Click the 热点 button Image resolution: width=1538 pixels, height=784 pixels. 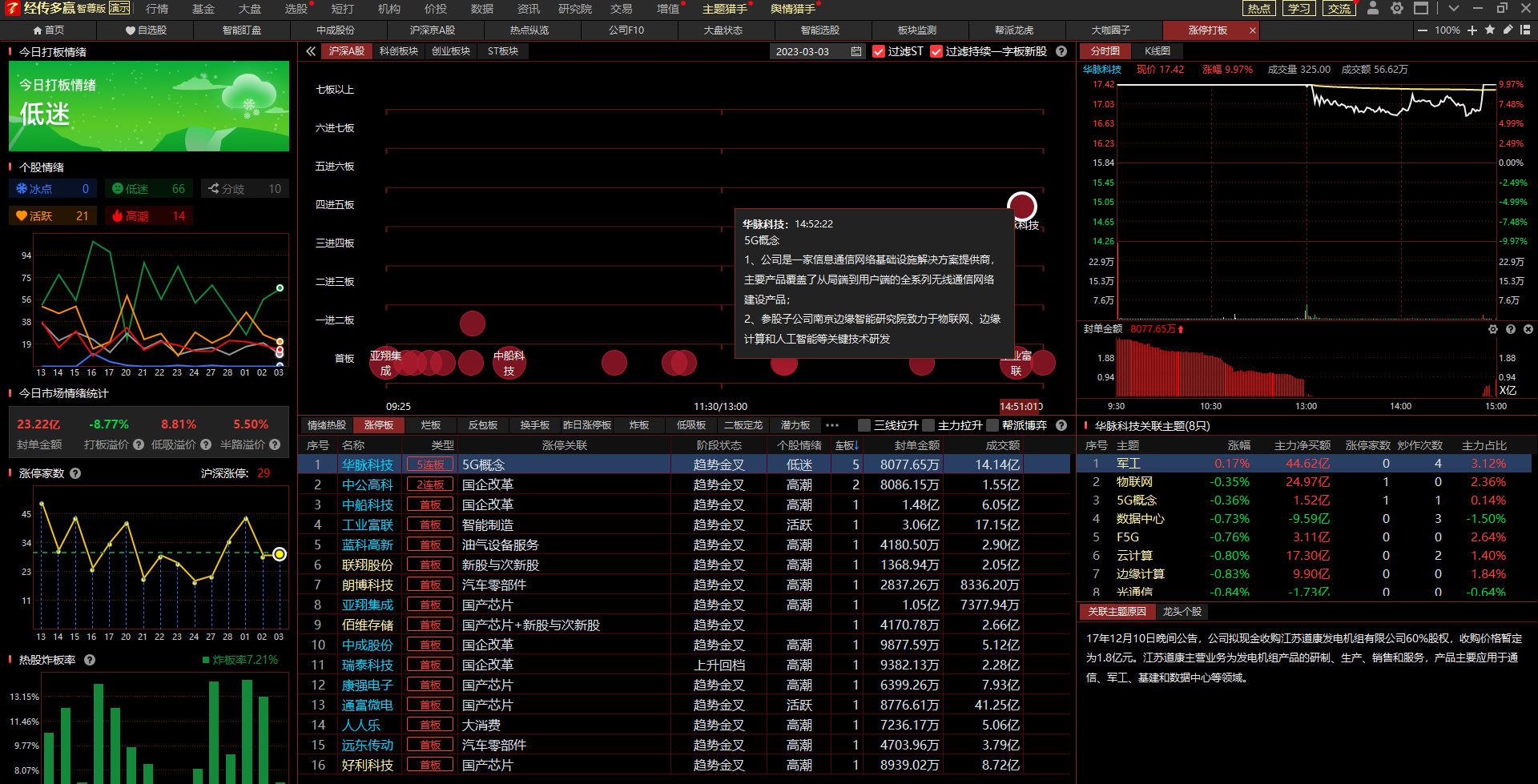coord(1259,9)
